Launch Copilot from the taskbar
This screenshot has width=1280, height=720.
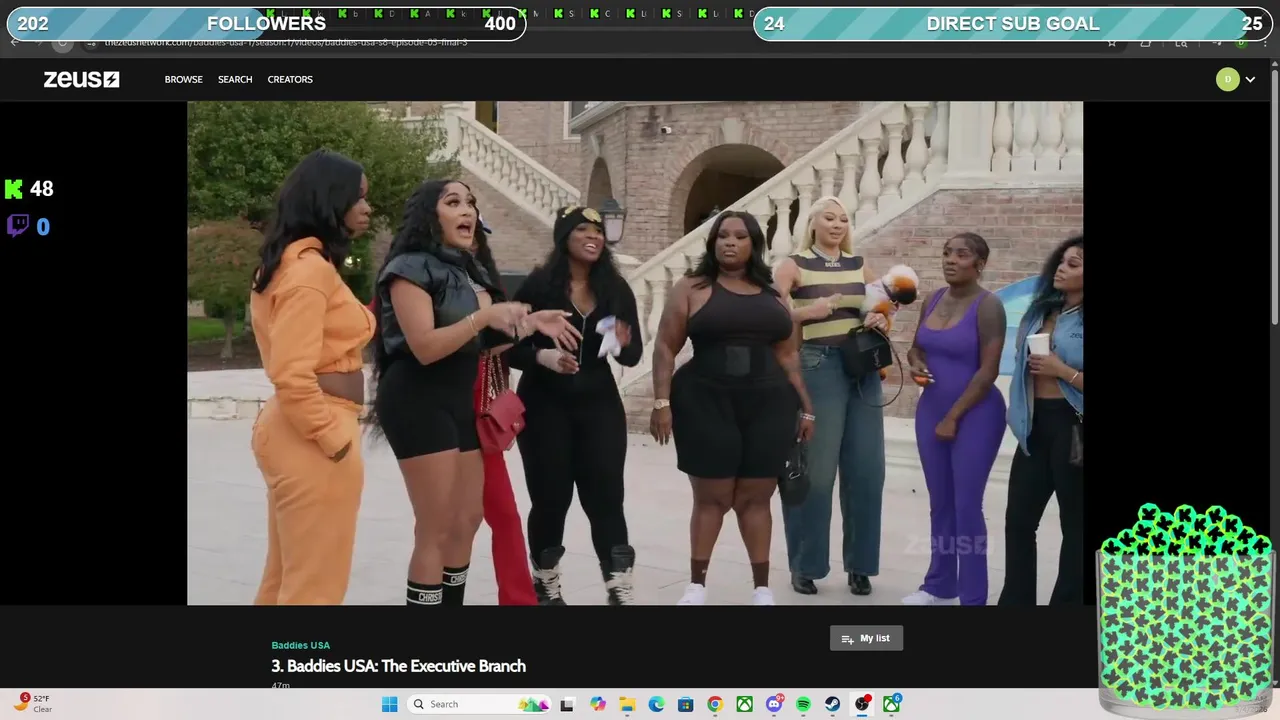coord(598,704)
